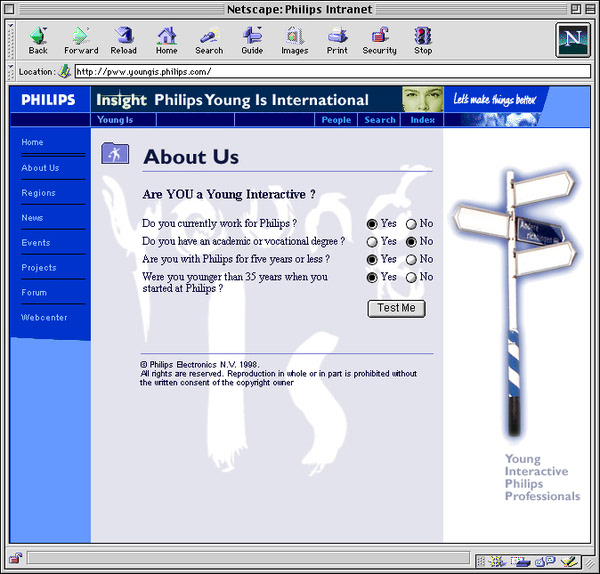Click the location bookmark icon
The height and width of the screenshot is (574, 600).
[64, 72]
